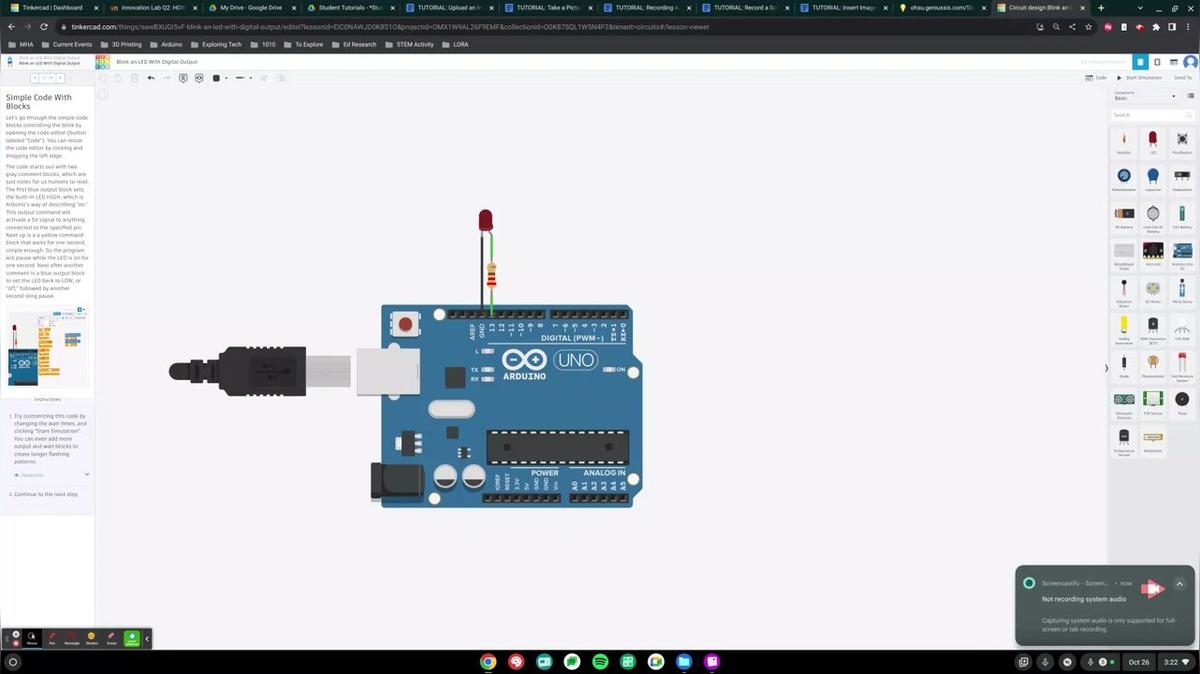Add the LED RGB component
The width and height of the screenshot is (1200, 674).
click(1182, 329)
